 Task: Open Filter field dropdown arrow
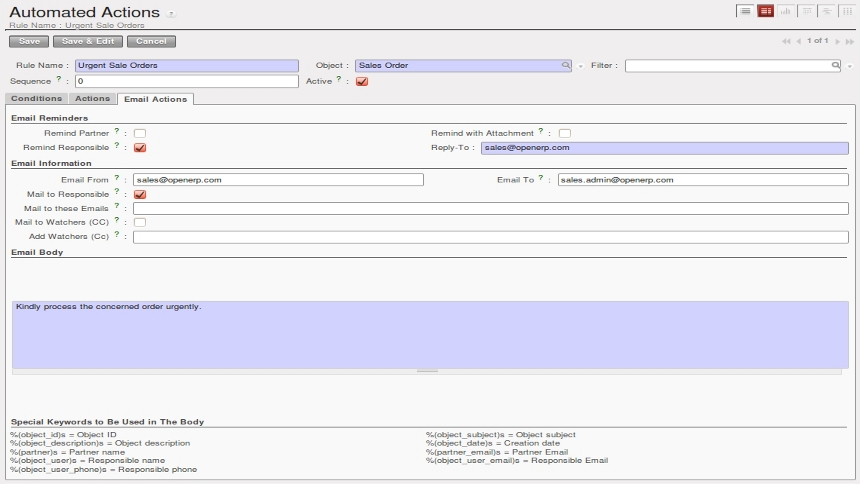coord(850,66)
